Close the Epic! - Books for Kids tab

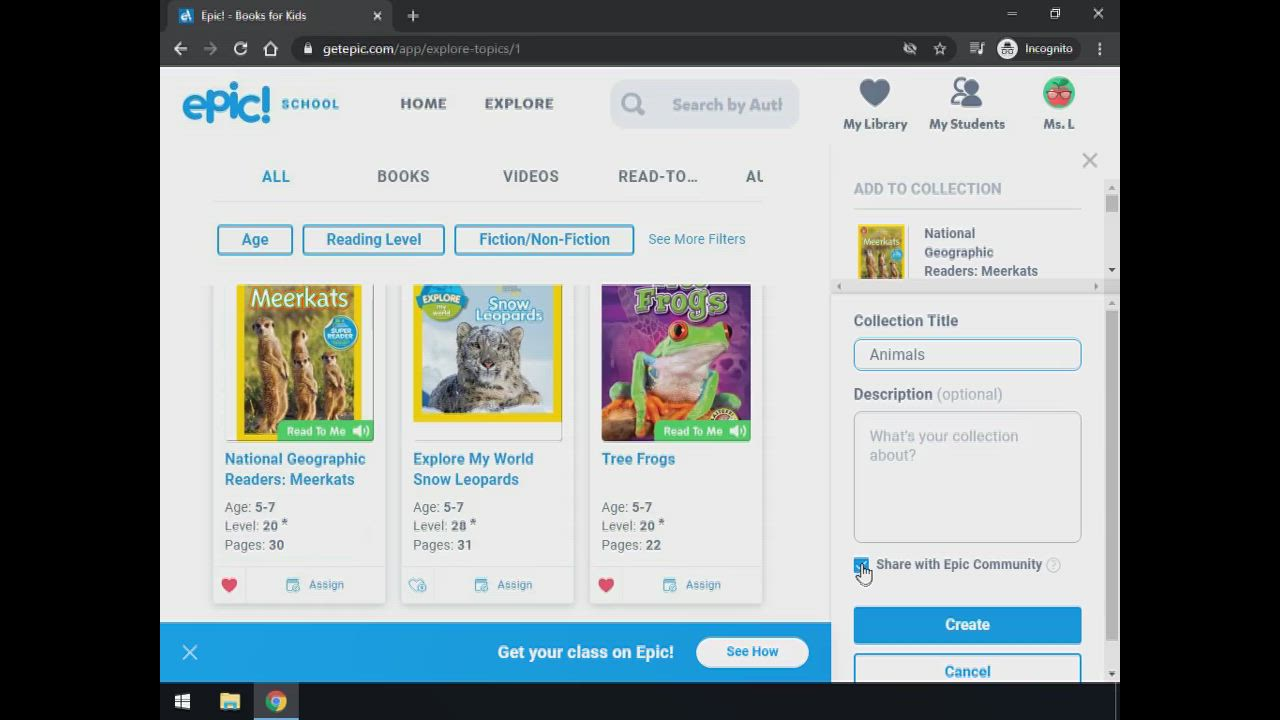pos(377,15)
